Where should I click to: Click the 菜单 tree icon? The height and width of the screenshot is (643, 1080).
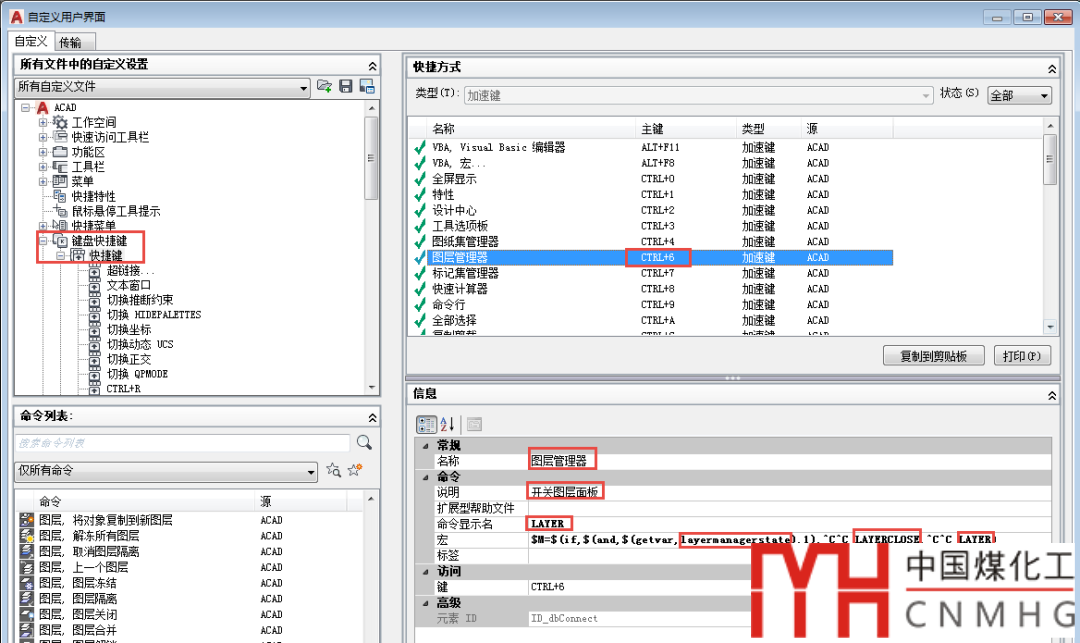point(61,181)
